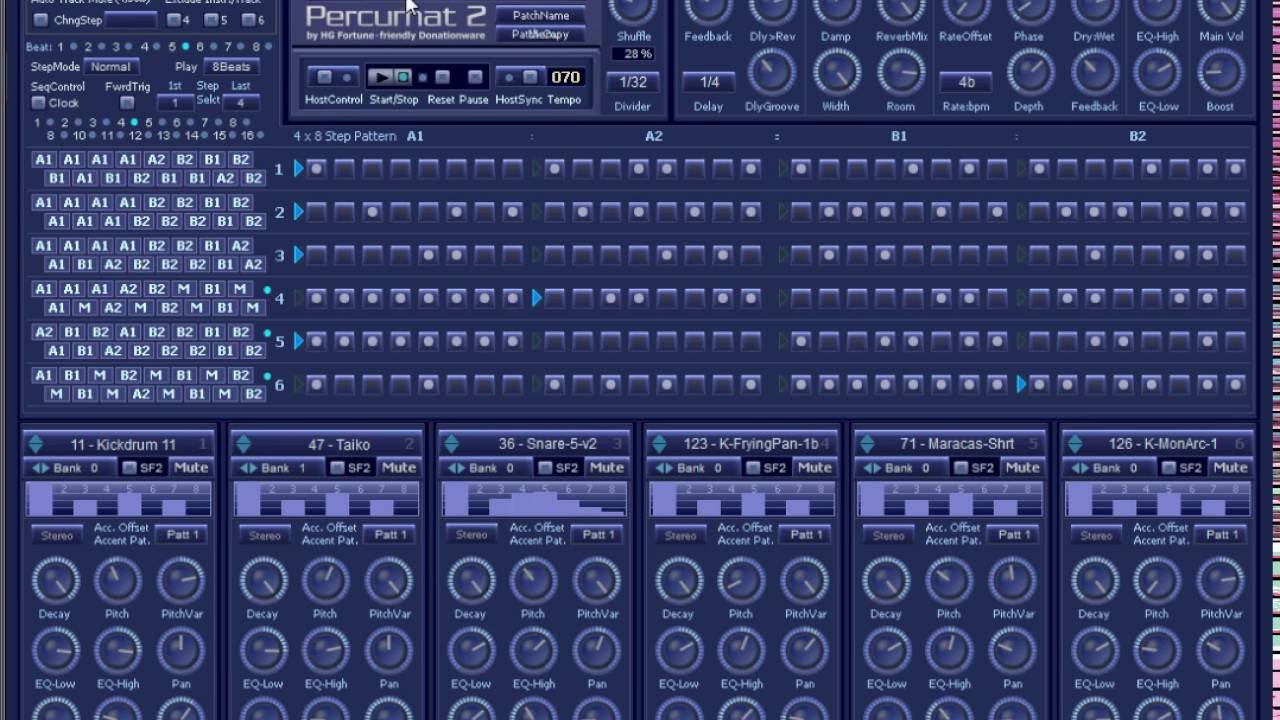Enable the SeqControl Clock checkbox
Screen dimensions: 1280x720
(x=38, y=103)
